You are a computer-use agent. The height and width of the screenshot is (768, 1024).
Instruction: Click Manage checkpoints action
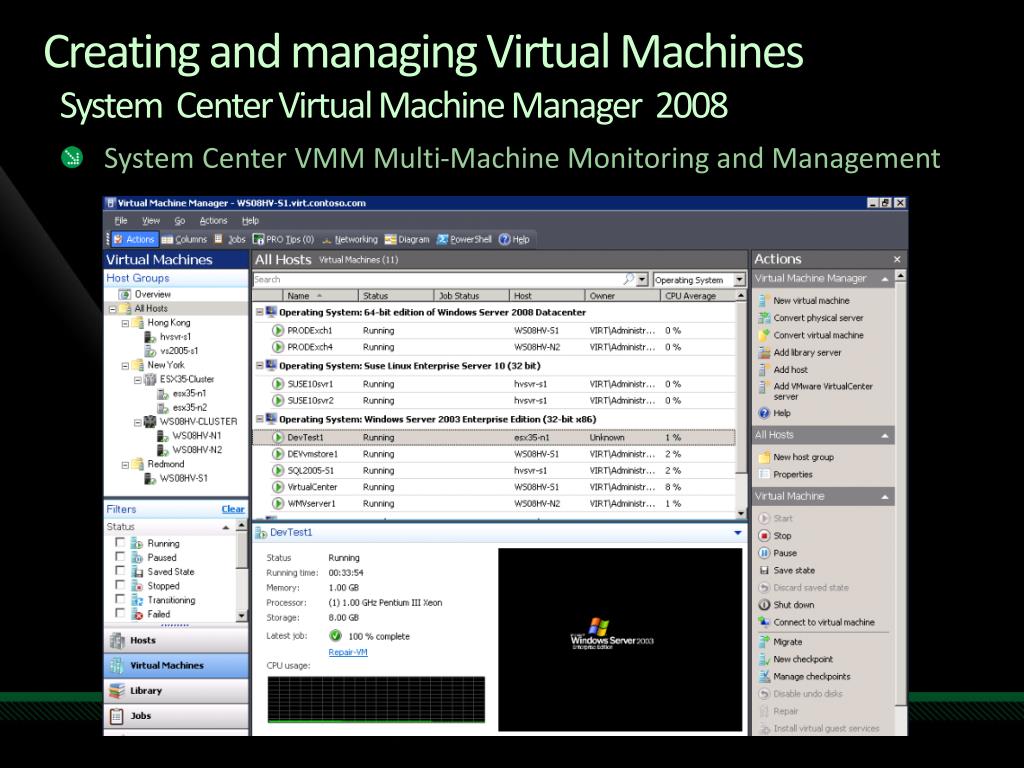(805, 677)
